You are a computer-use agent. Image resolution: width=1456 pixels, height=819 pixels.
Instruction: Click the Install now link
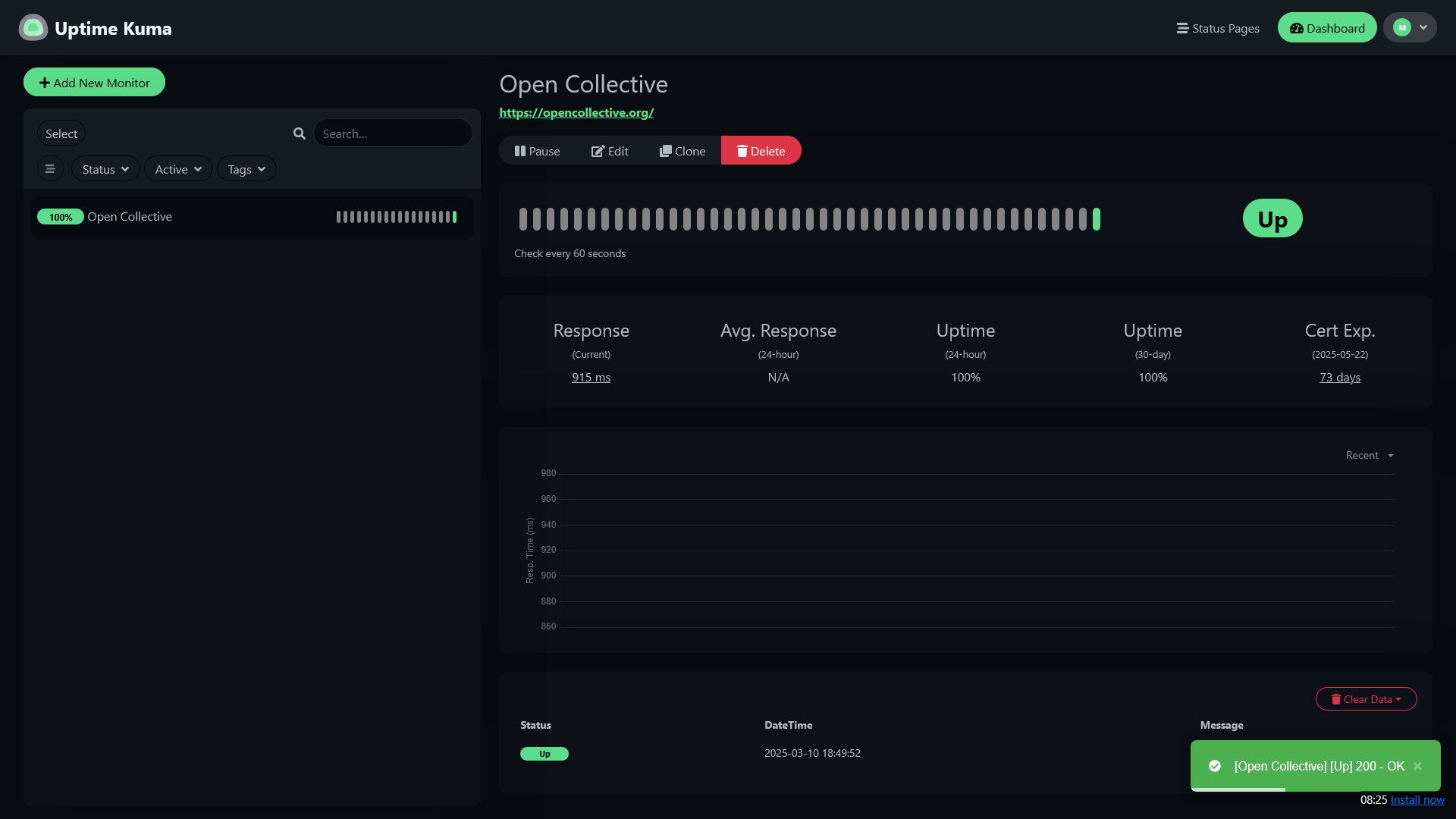1417,800
